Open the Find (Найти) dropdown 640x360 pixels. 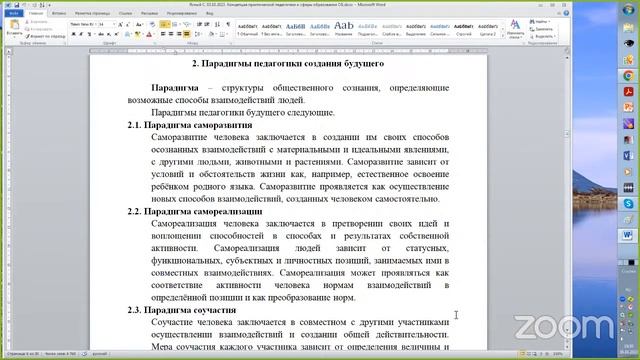pos(540,22)
